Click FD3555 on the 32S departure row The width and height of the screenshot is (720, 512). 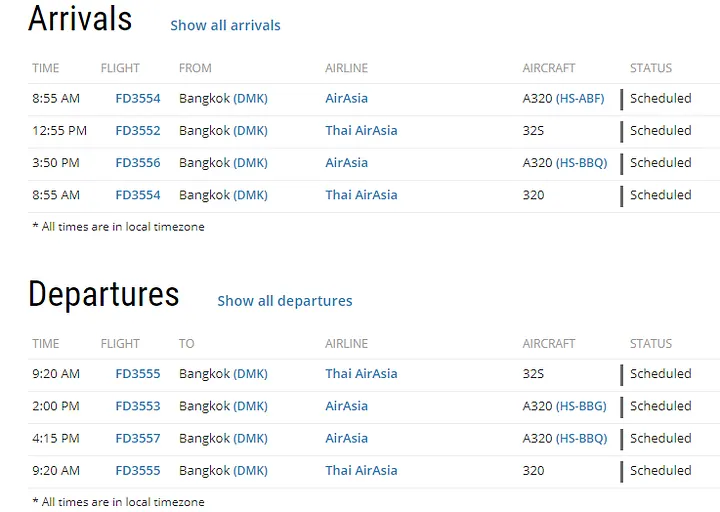coord(138,374)
